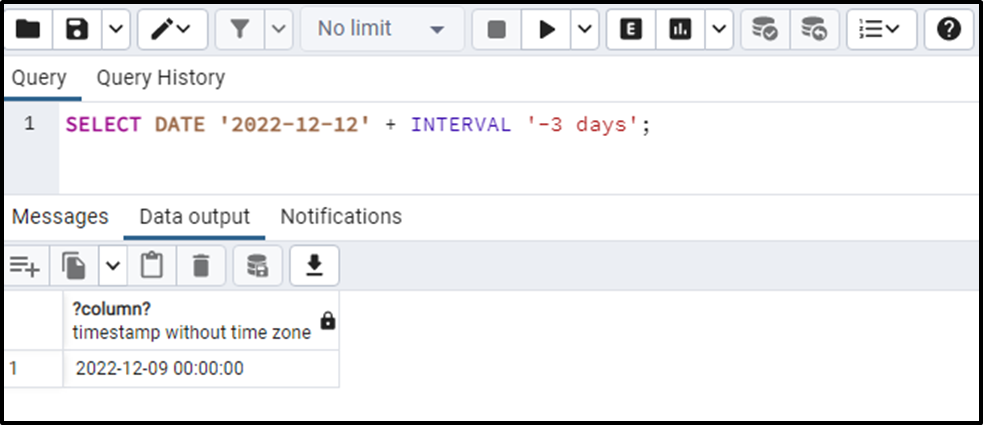Click the Filter funnel icon
This screenshot has width=983, height=425.
(x=239, y=29)
